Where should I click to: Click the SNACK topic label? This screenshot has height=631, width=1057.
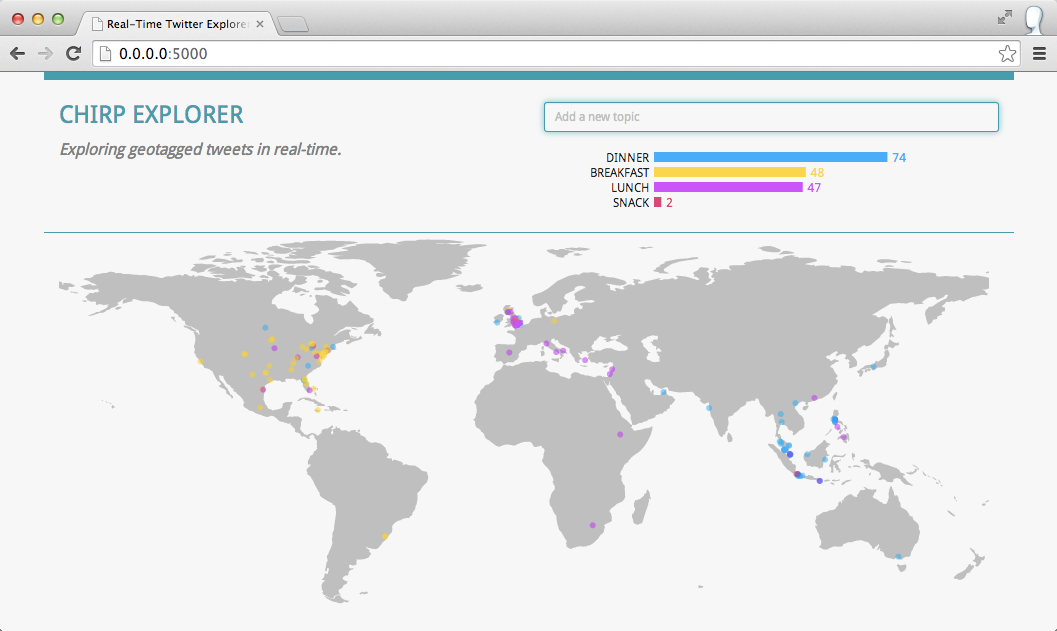coord(630,202)
